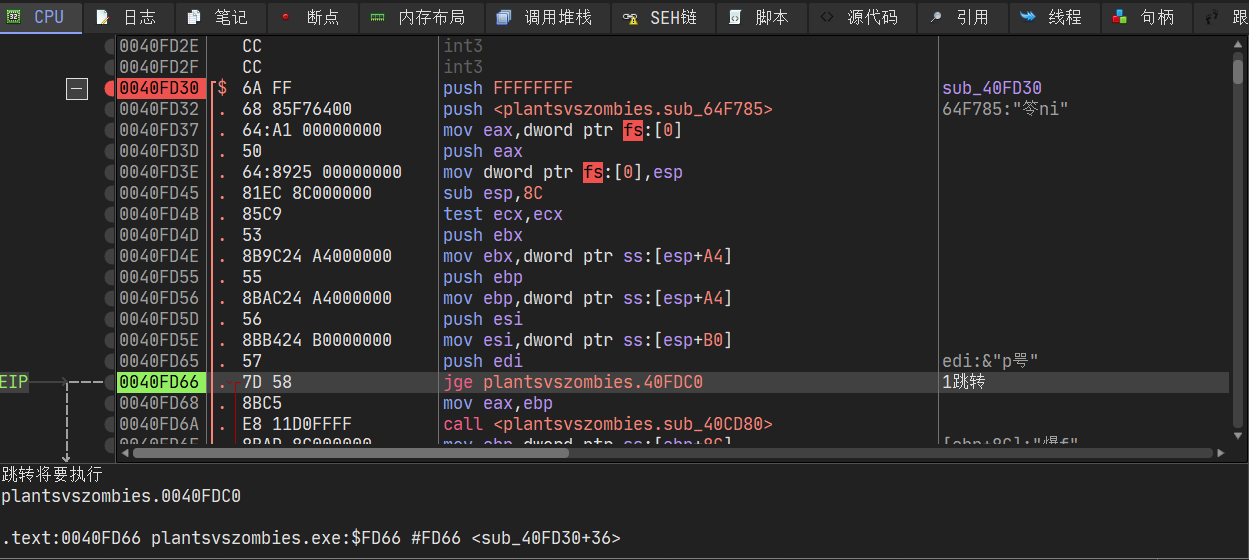
Task: Select the first int3 at 0040FD2E
Action: point(463,46)
